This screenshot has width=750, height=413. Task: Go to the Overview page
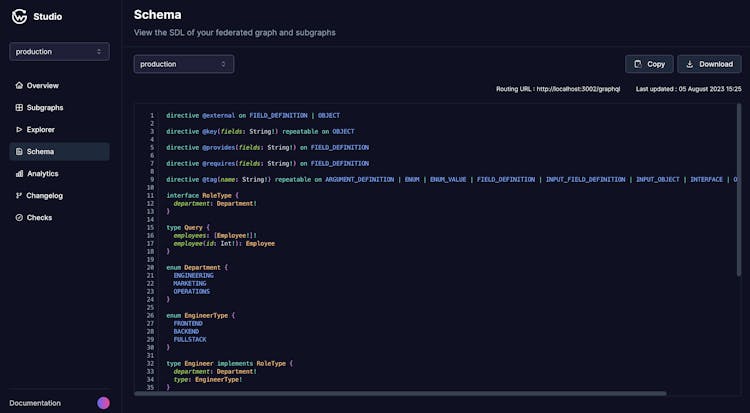pos(42,86)
